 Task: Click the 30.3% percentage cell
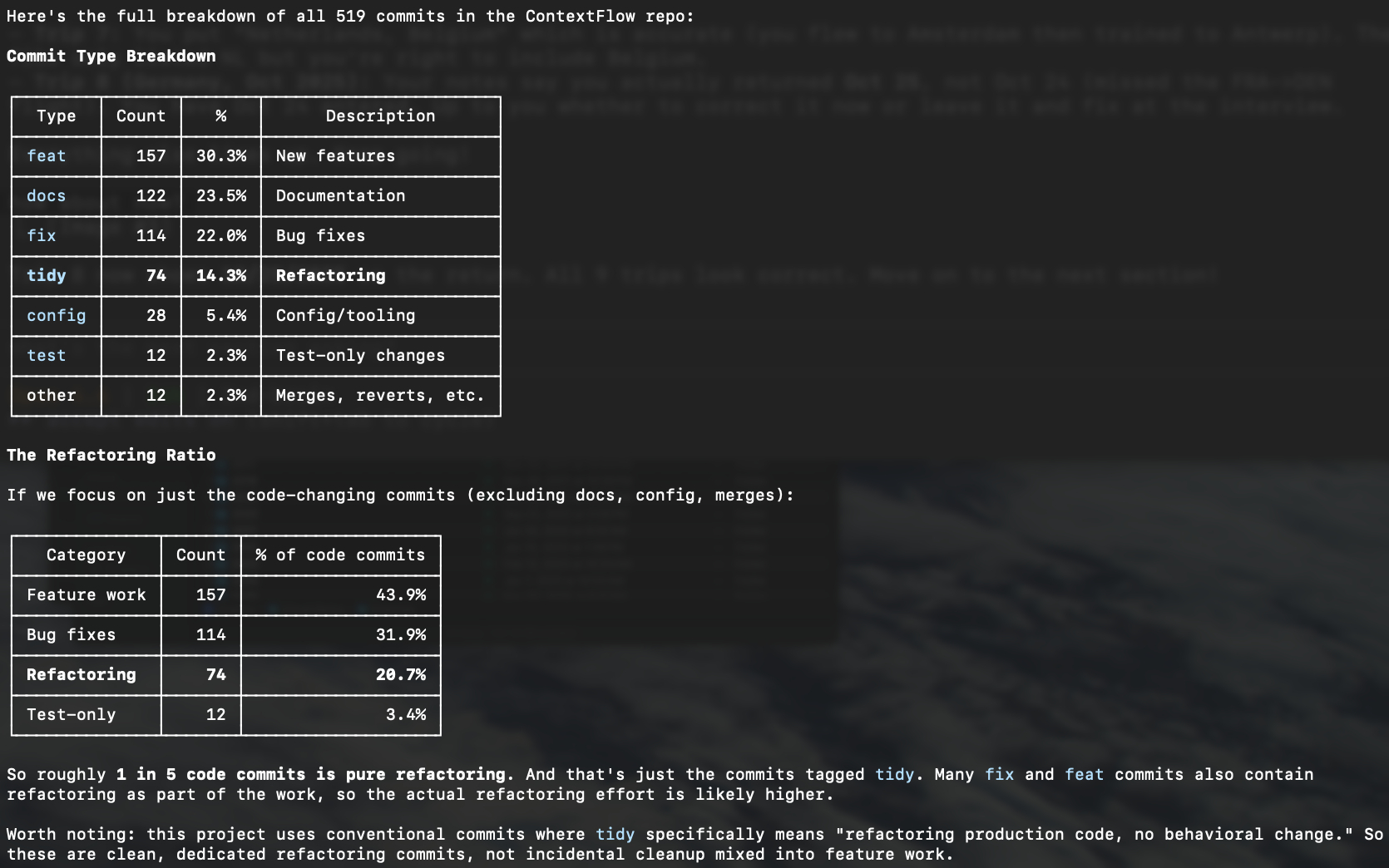221,156
